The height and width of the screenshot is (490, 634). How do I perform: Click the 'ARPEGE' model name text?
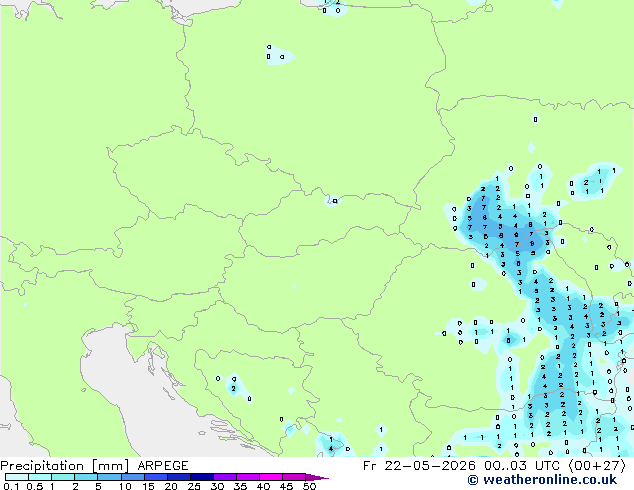pyautogui.click(x=163, y=466)
